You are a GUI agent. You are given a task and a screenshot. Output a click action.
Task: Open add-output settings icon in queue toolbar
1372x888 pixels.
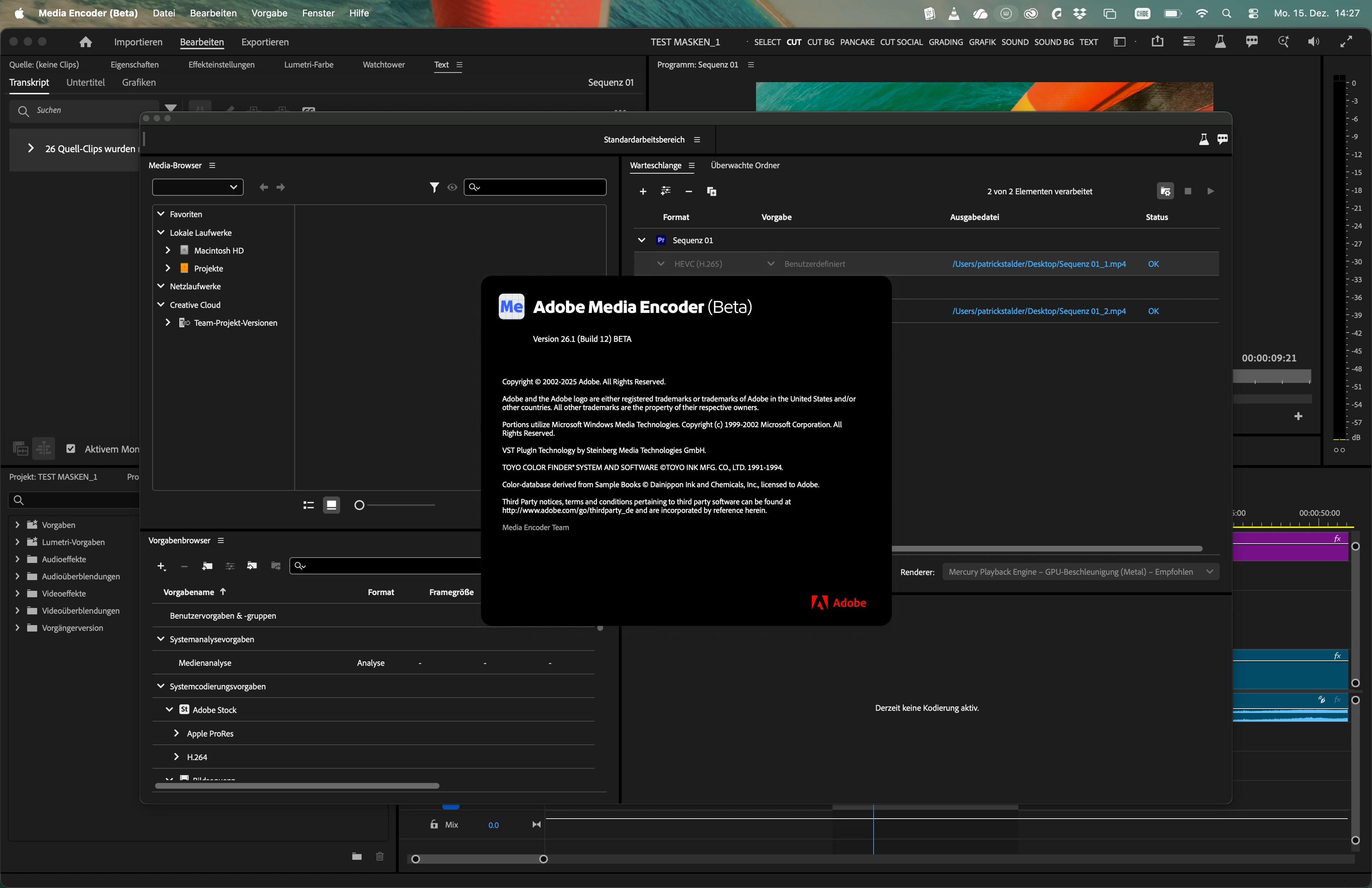click(666, 191)
